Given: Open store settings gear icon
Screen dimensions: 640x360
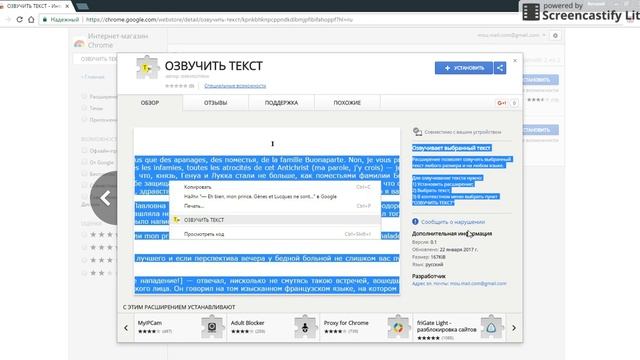Looking at the screenshot, I should click(555, 36).
